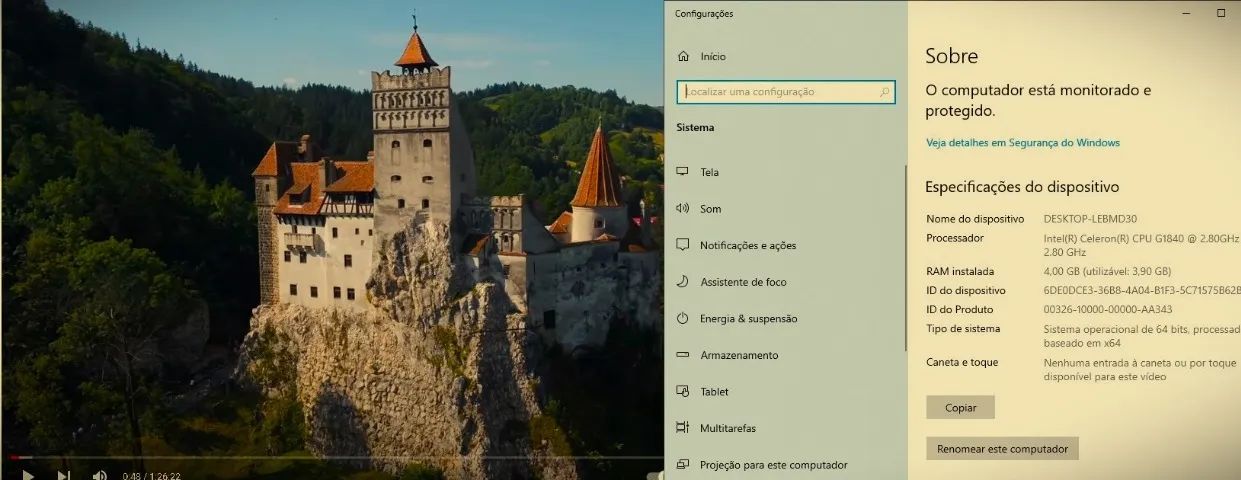The image size is (1241, 480).
Task: Click the Tela display icon
Action: [x=683, y=172]
